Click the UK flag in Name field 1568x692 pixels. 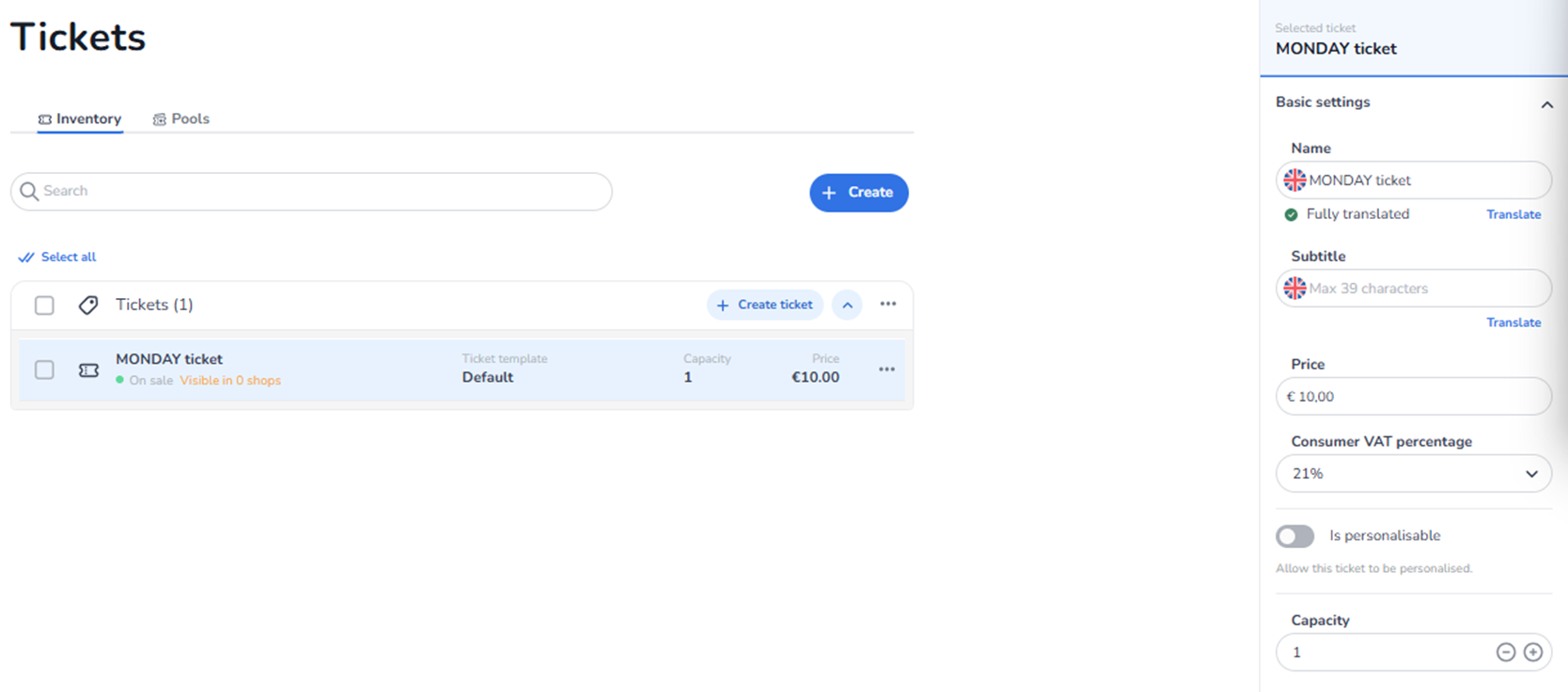coord(1294,181)
